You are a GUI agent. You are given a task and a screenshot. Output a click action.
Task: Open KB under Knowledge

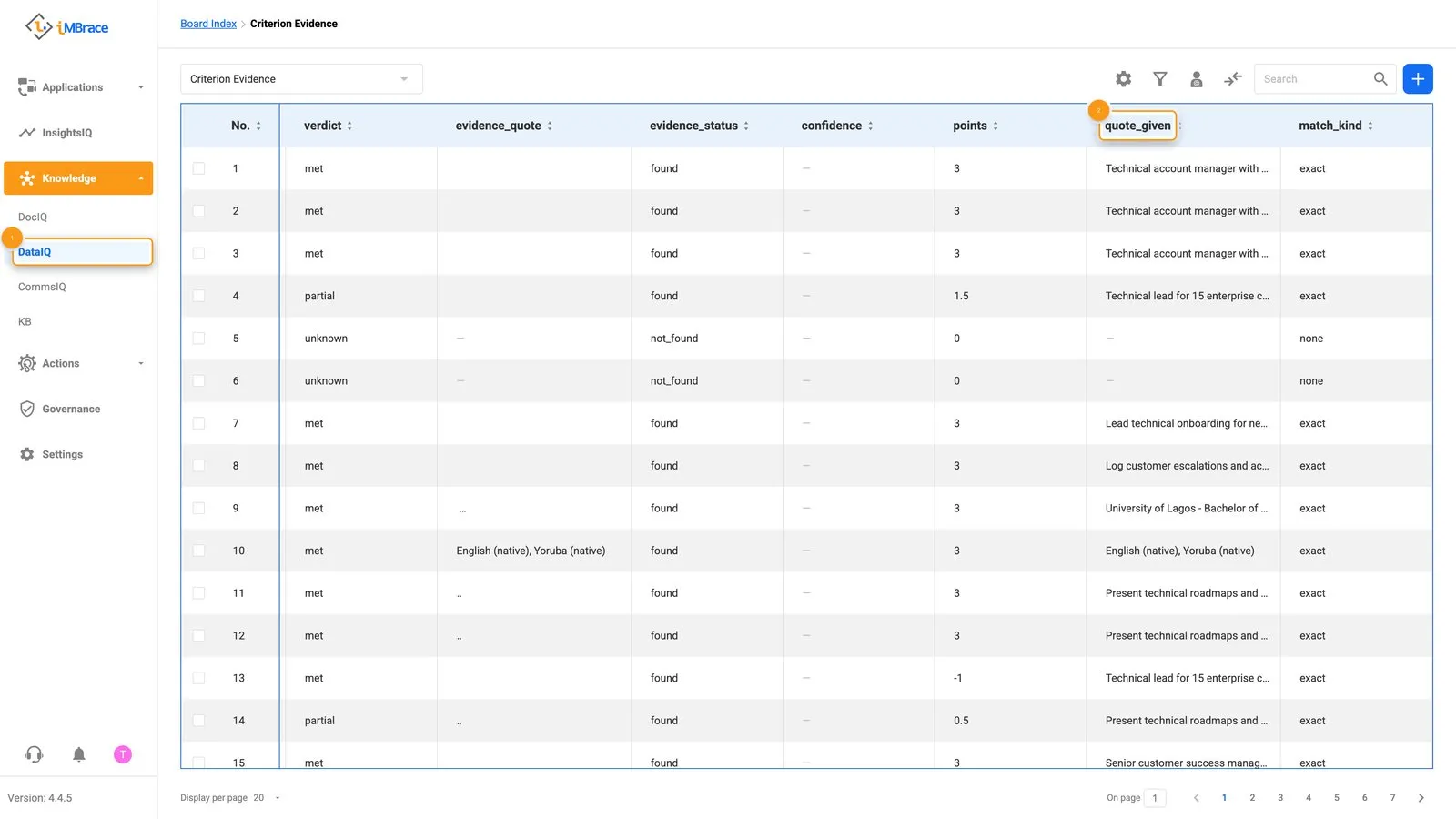point(25,322)
